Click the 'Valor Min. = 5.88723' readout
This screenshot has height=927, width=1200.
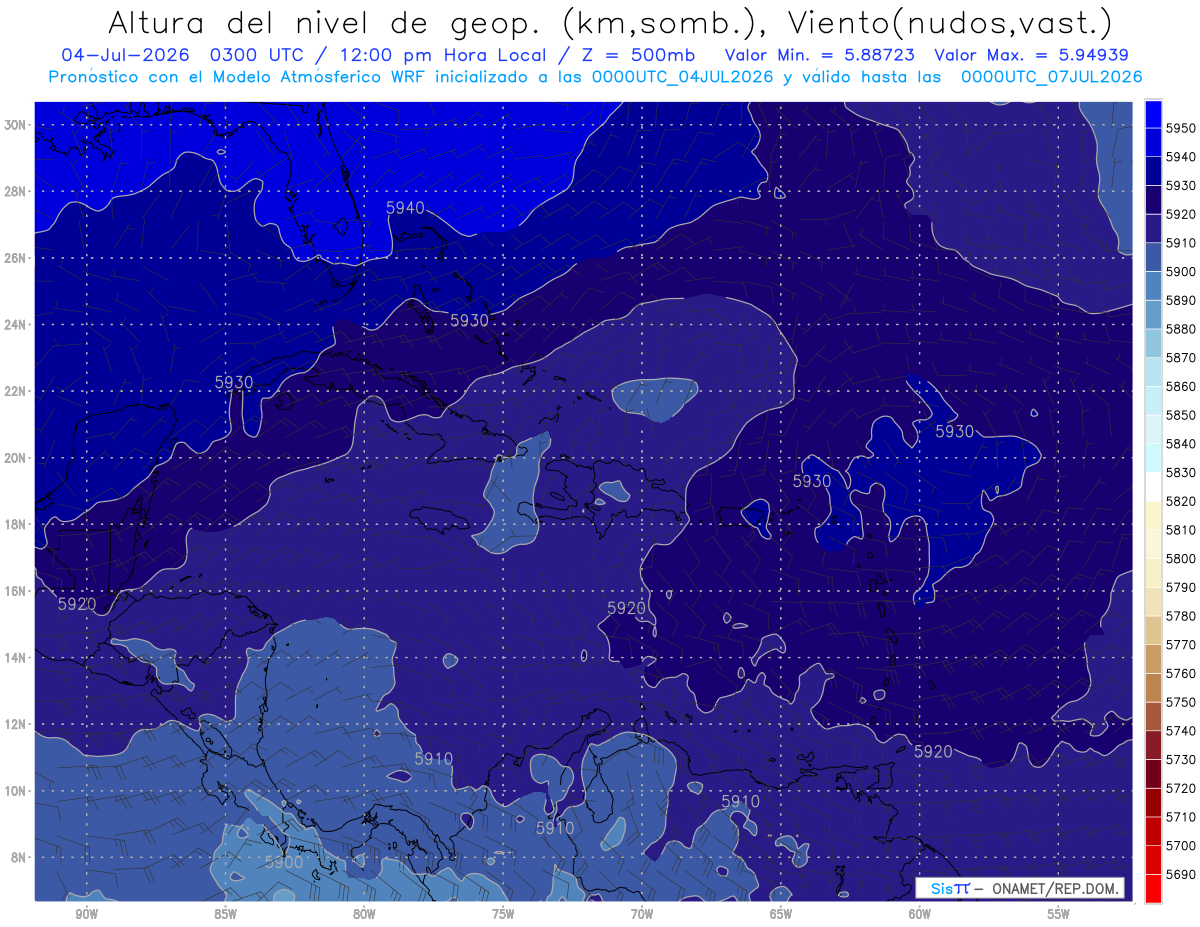(x=820, y=55)
